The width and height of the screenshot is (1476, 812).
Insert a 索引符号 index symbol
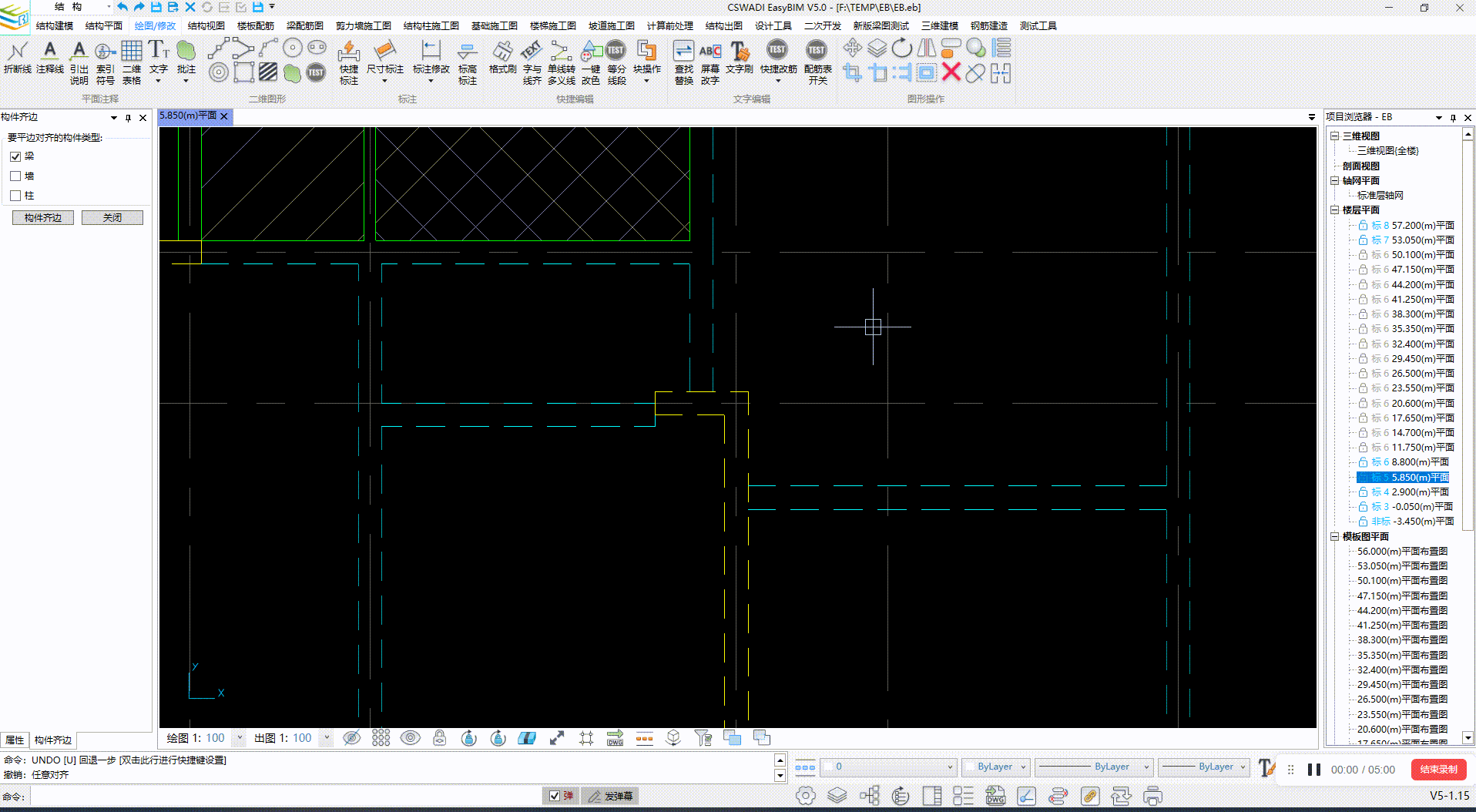[106, 62]
